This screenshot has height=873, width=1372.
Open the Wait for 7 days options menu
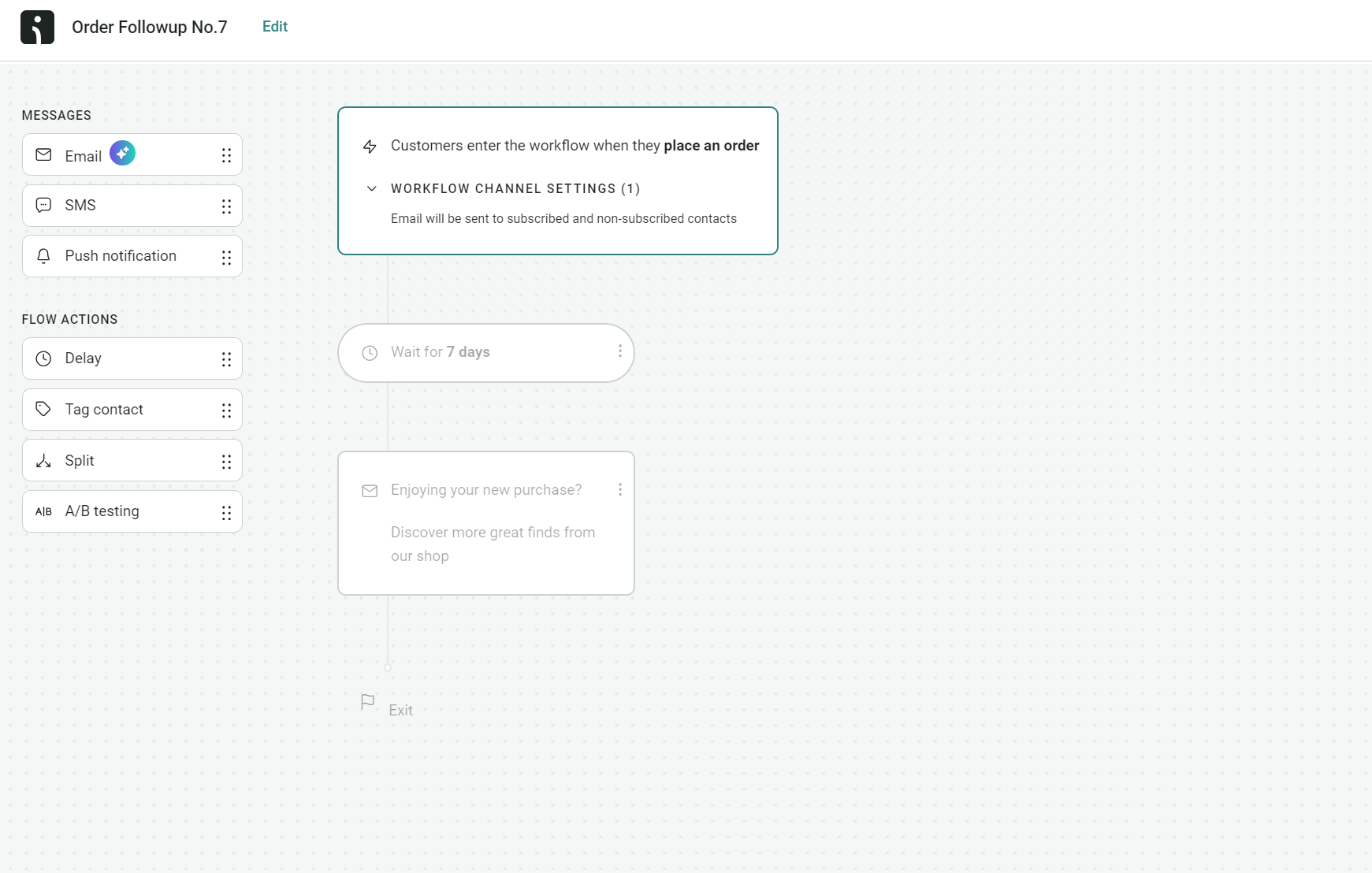620,351
